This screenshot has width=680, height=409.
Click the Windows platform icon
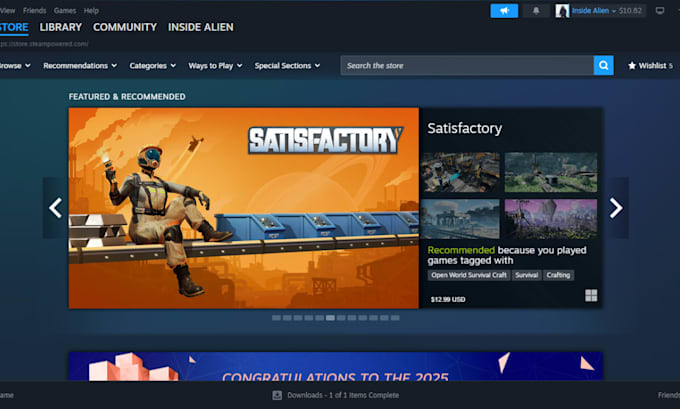(x=591, y=295)
